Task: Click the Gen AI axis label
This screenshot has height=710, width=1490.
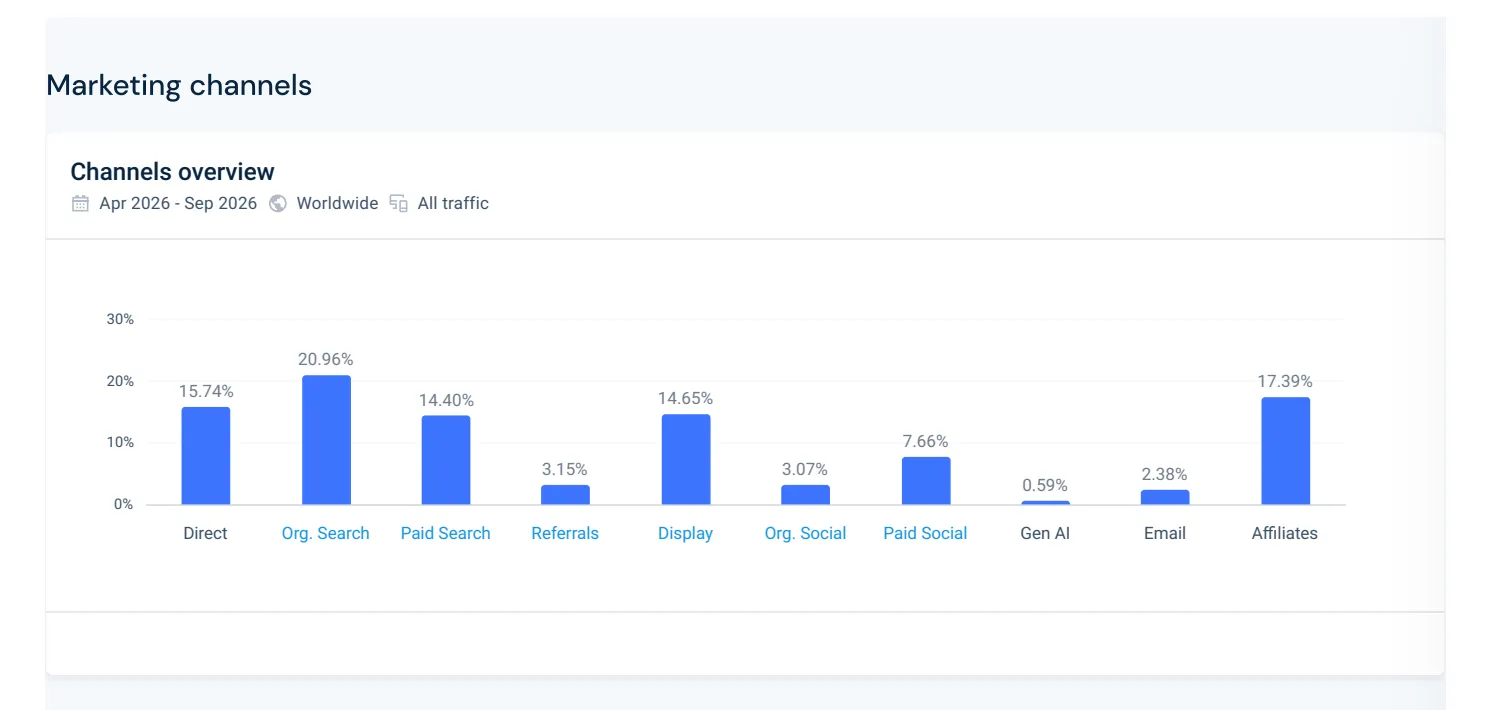Action: pos(1045,533)
